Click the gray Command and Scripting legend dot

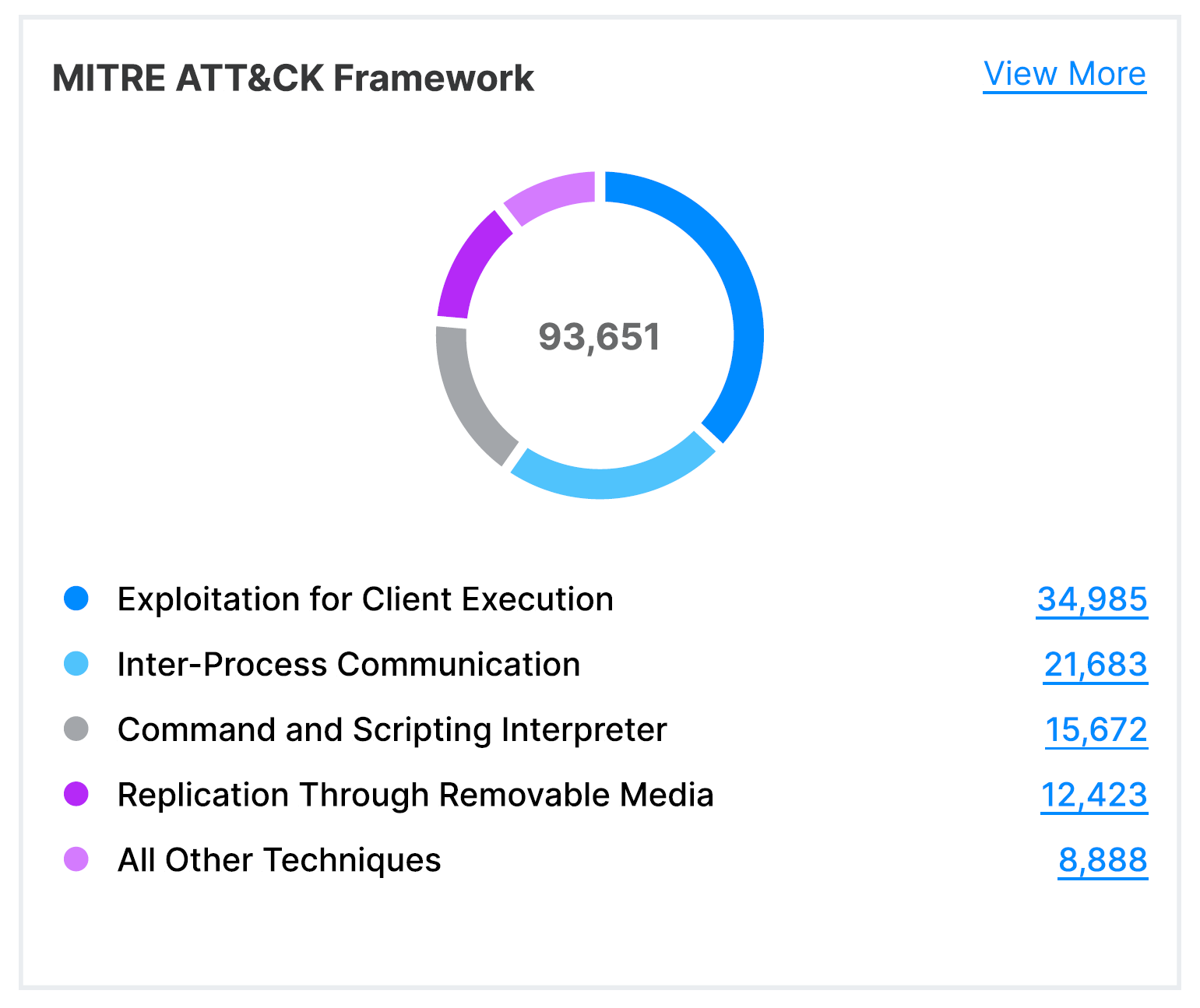point(76,730)
